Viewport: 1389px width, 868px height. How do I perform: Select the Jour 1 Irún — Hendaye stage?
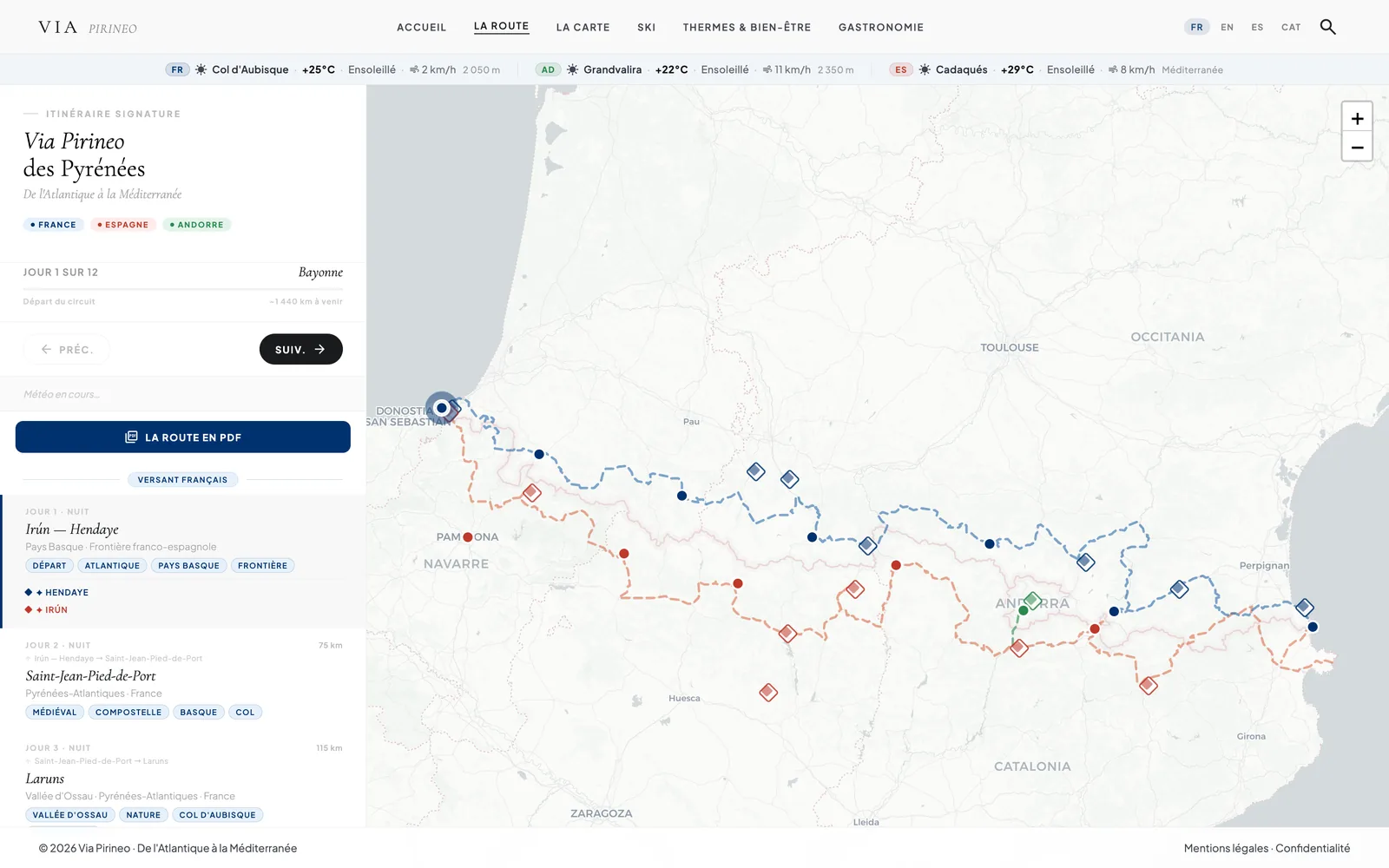click(183, 561)
